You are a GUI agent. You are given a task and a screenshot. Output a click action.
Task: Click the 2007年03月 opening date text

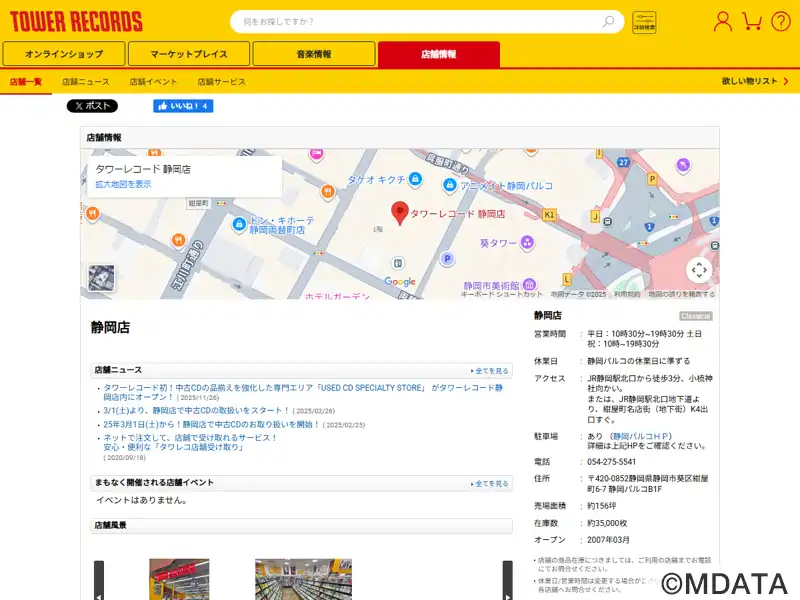coord(608,540)
